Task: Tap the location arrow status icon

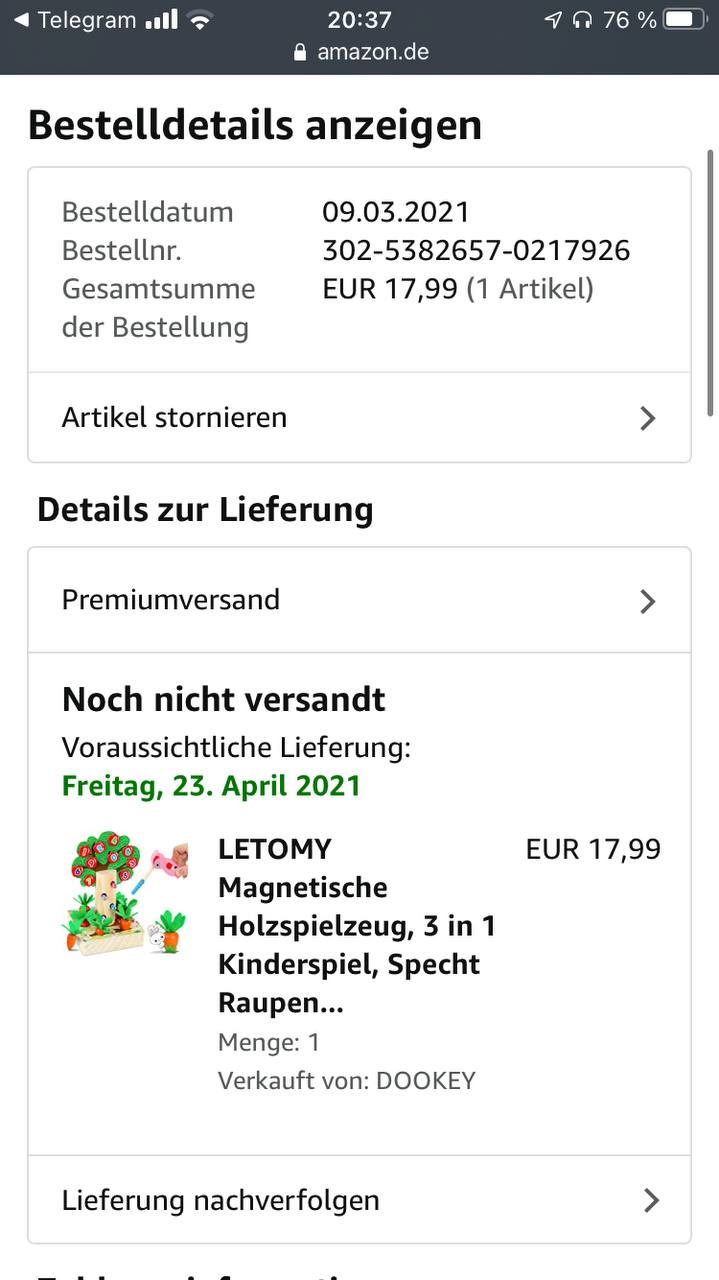Action: click(553, 19)
